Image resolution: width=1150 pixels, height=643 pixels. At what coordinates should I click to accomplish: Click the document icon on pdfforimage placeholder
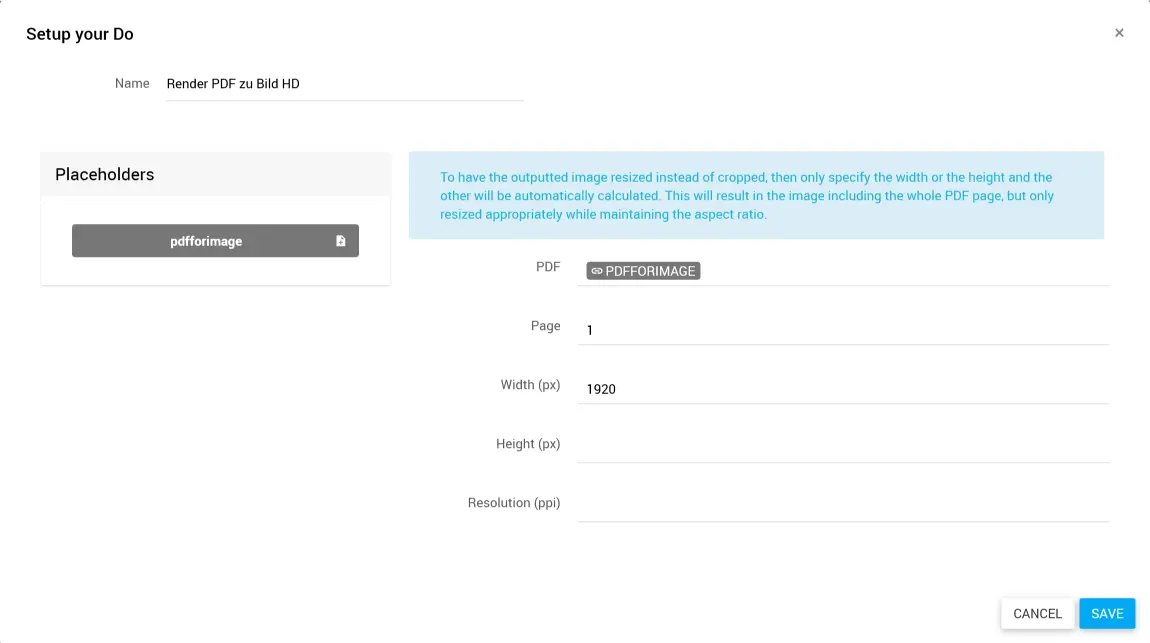[341, 241]
